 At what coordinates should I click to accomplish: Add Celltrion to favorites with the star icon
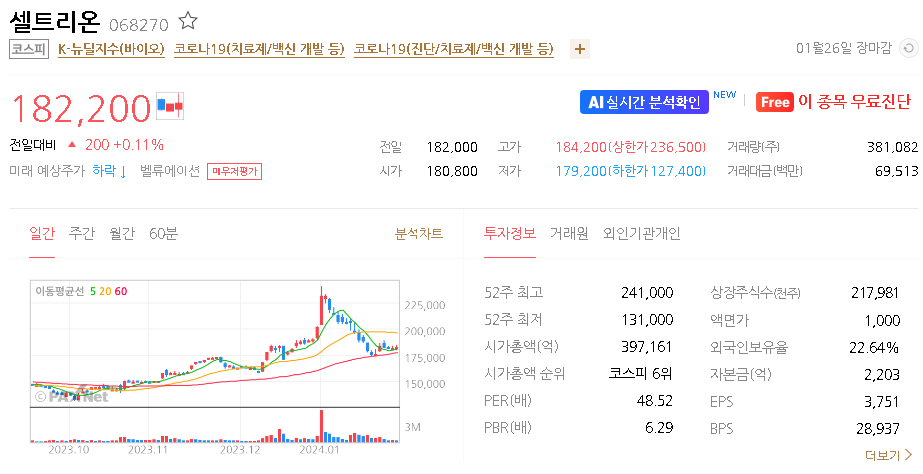[188, 21]
